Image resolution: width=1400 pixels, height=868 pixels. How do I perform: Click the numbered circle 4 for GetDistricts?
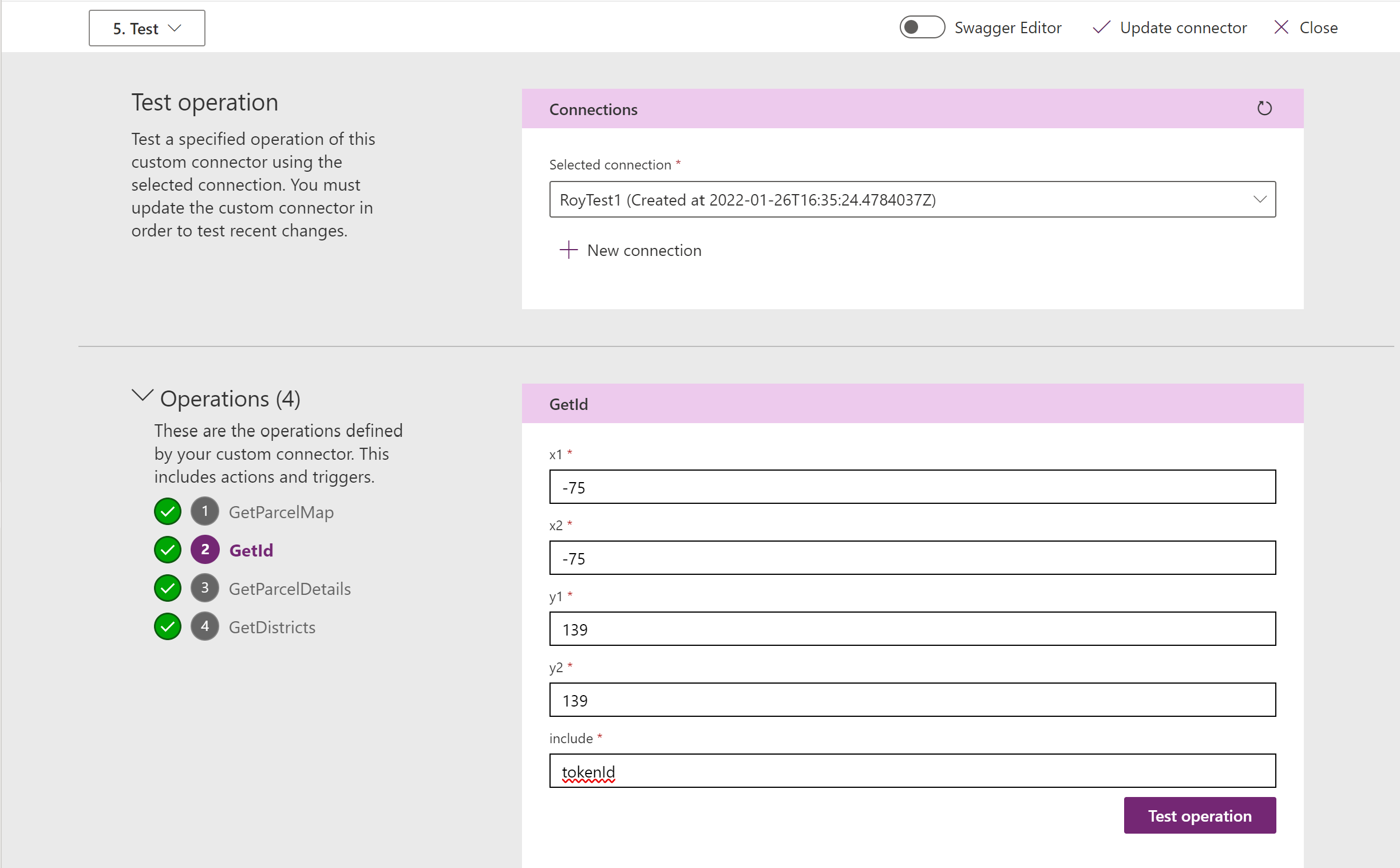click(205, 626)
